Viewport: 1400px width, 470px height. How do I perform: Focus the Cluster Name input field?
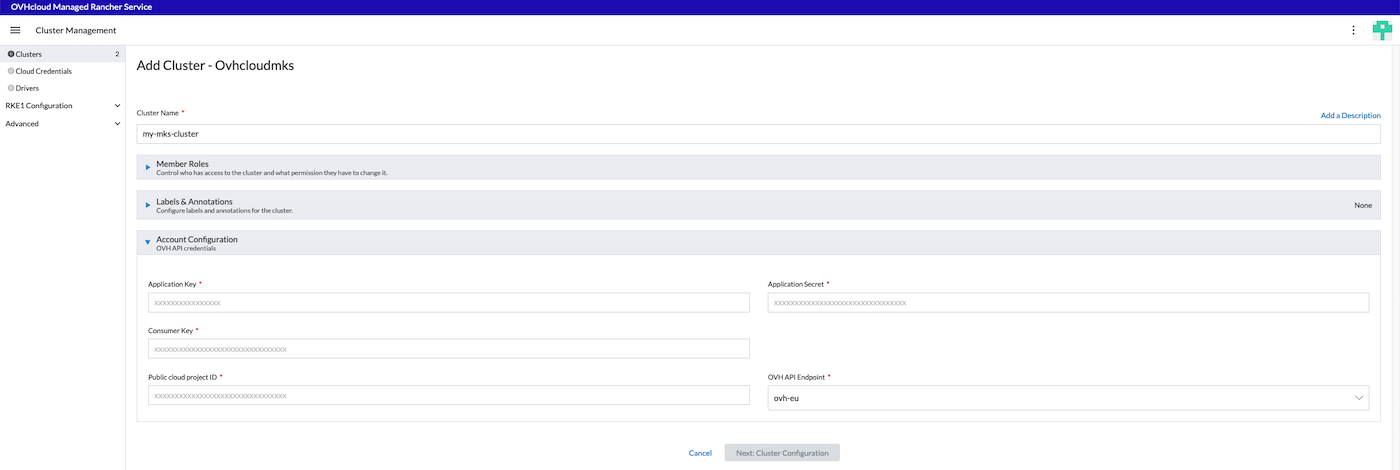(x=757, y=133)
